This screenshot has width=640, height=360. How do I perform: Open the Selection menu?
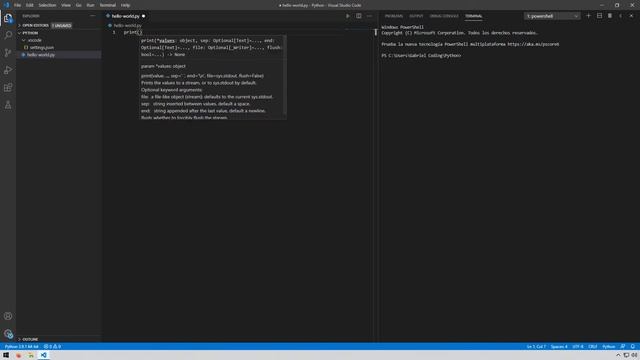click(47, 5)
